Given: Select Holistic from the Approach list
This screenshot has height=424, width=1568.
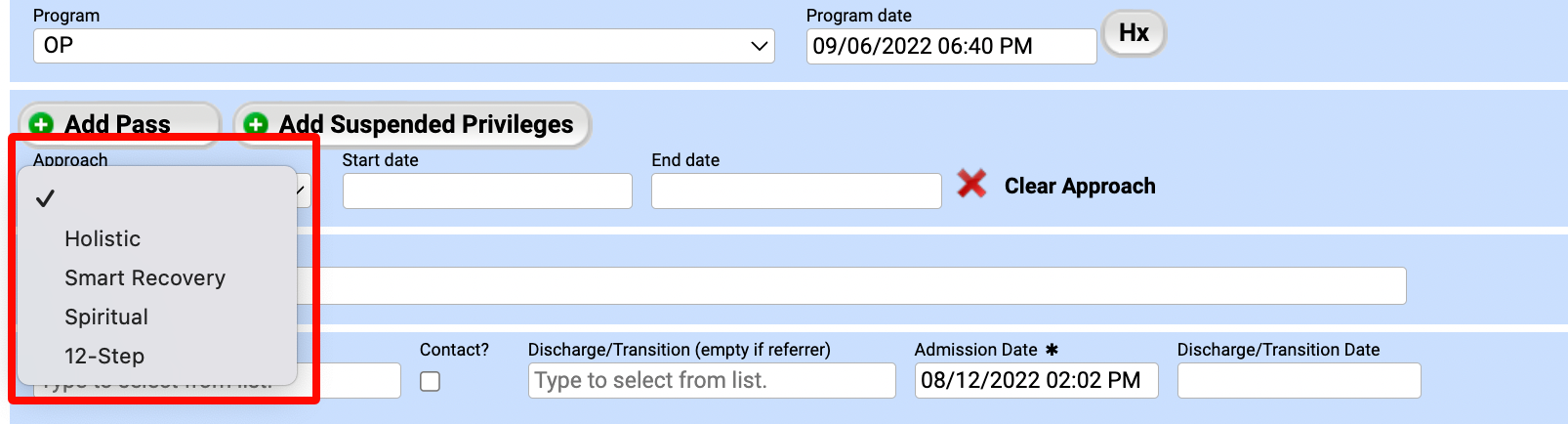Looking at the screenshot, I should (103, 238).
